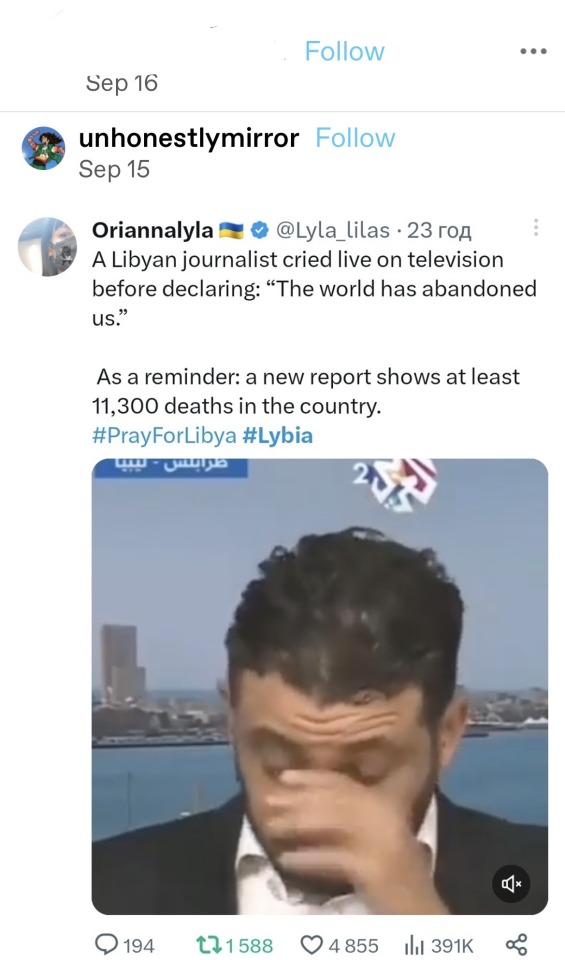Tap the retweet icon showing 1 588

207,944
